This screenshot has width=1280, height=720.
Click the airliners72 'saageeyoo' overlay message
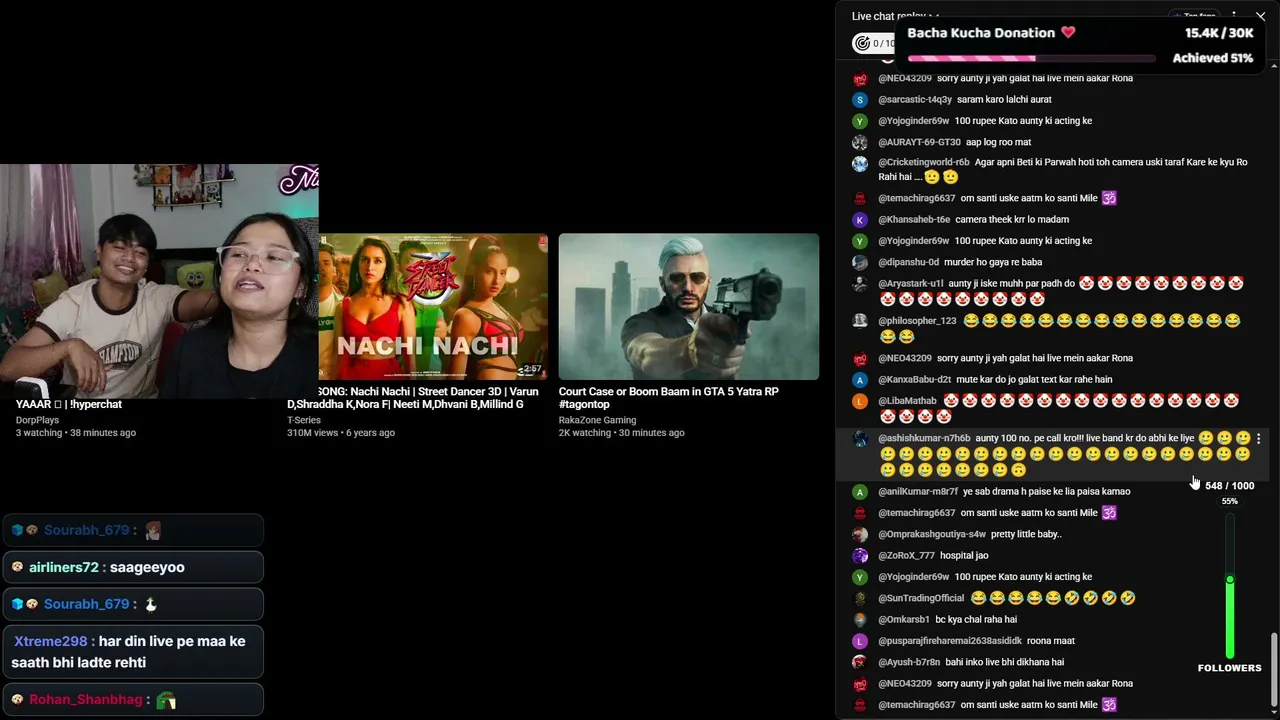tap(133, 567)
